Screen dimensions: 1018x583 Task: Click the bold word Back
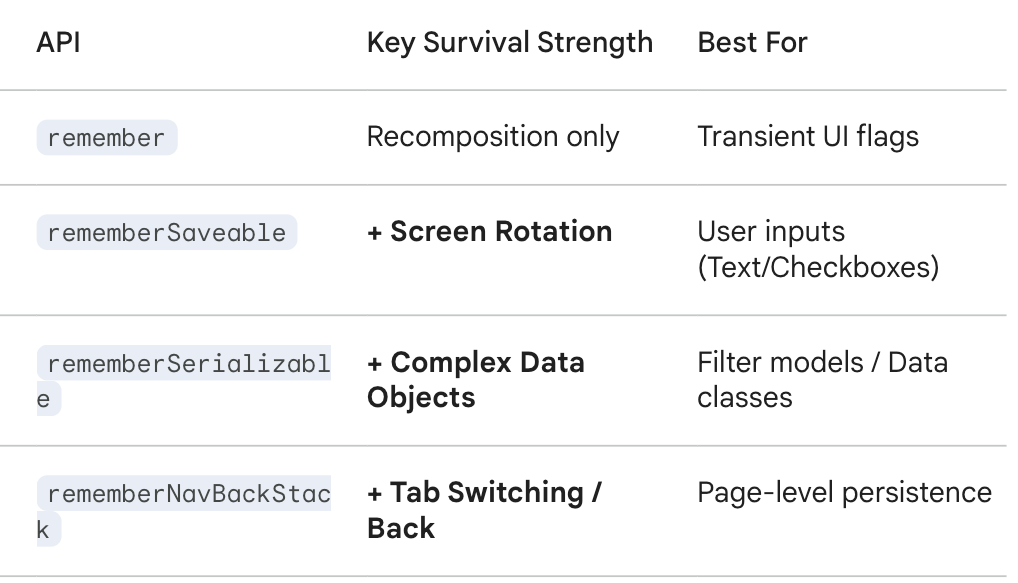tap(401, 528)
